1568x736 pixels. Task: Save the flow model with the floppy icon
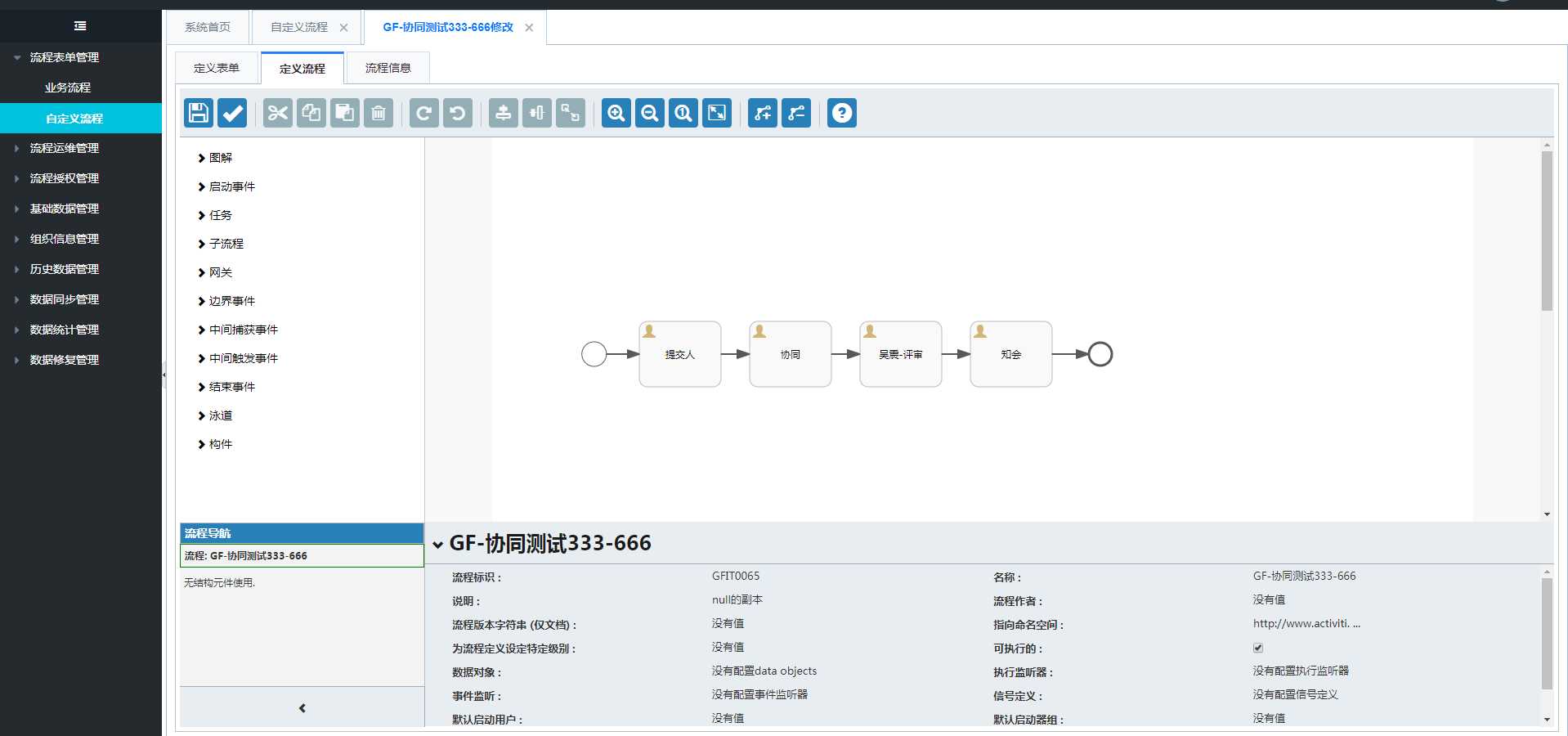[199, 113]
